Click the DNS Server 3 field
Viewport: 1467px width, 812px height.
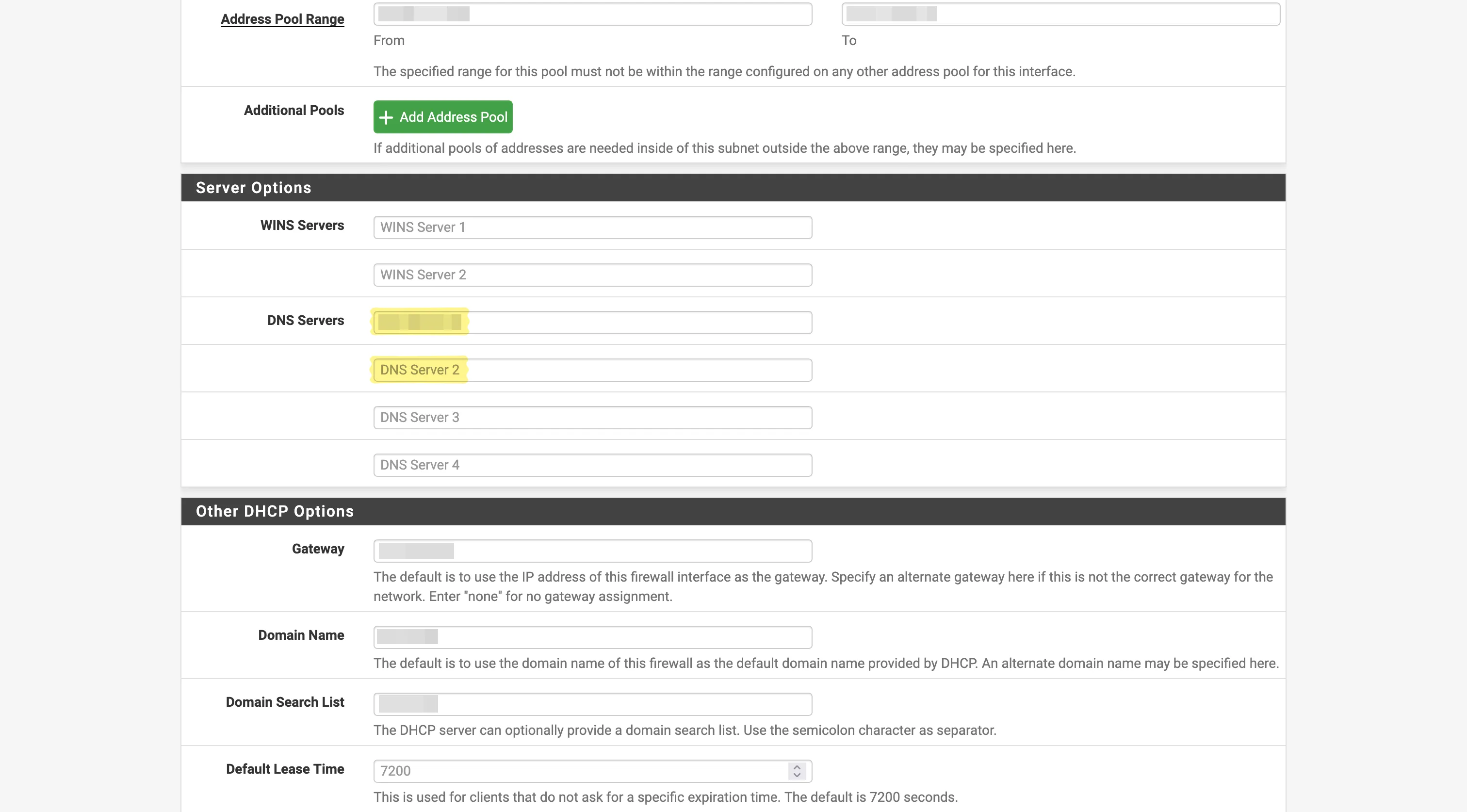pyautogui.click(x=592, y=417)
